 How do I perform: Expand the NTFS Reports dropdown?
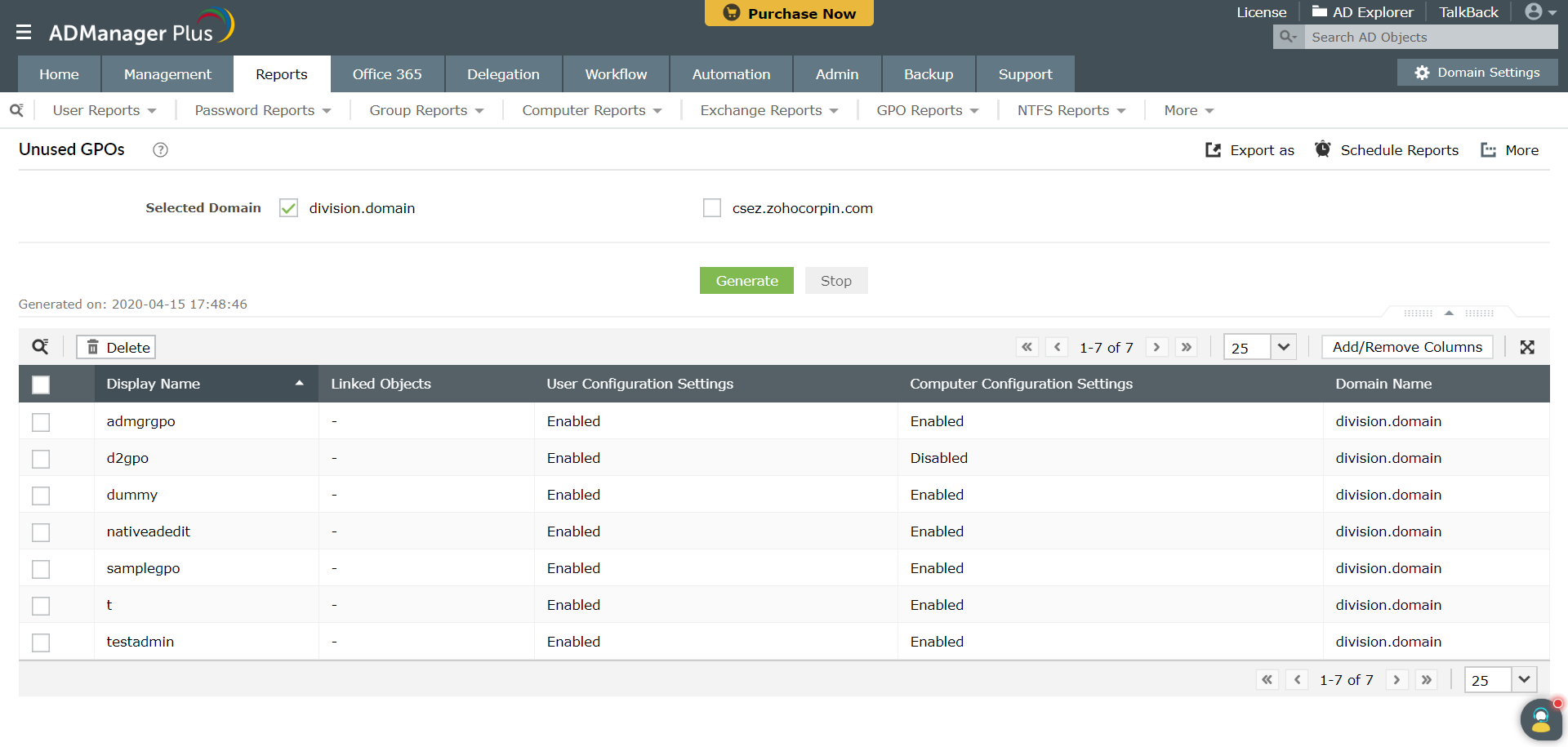point(1071,110)
